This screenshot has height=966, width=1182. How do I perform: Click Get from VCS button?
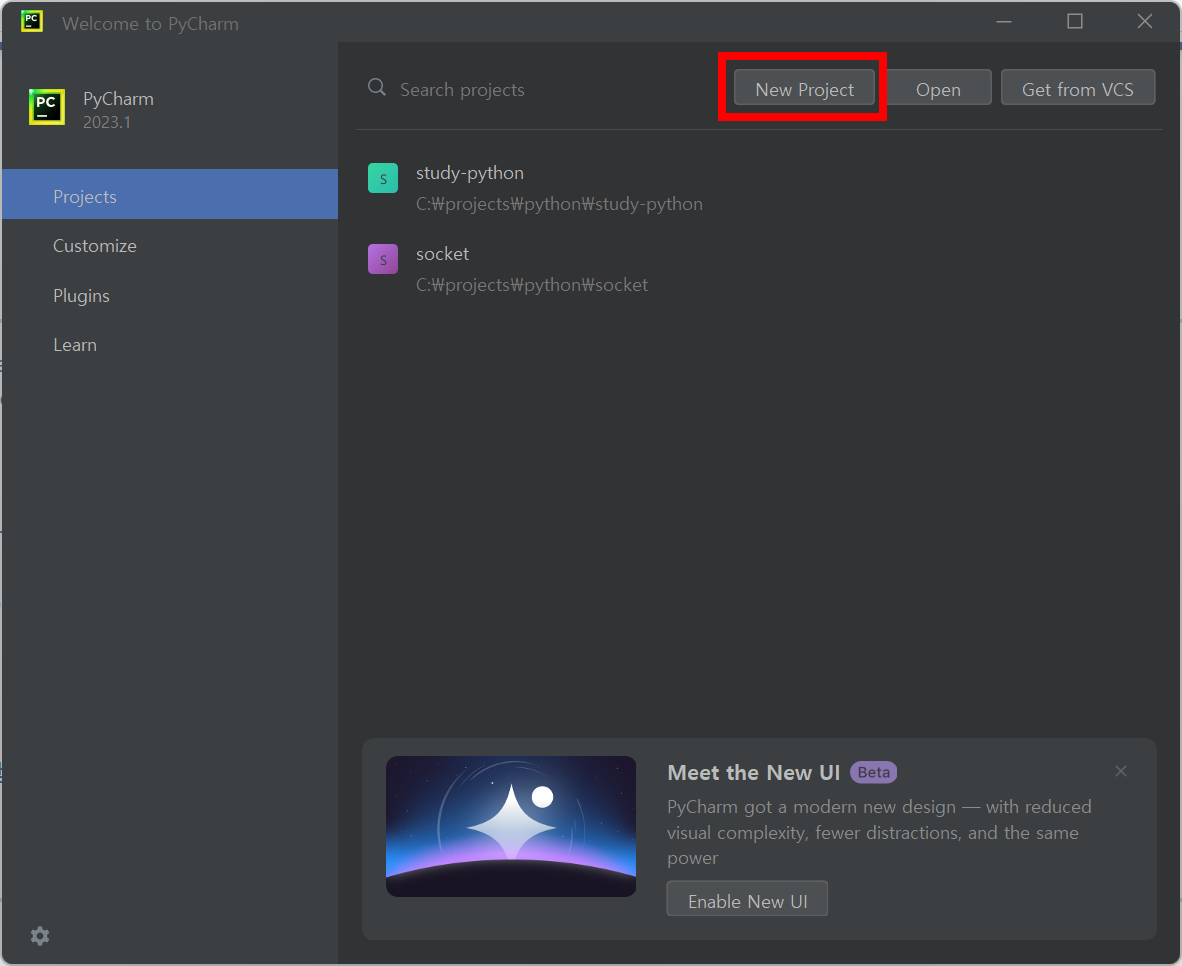coord(1077,88)
